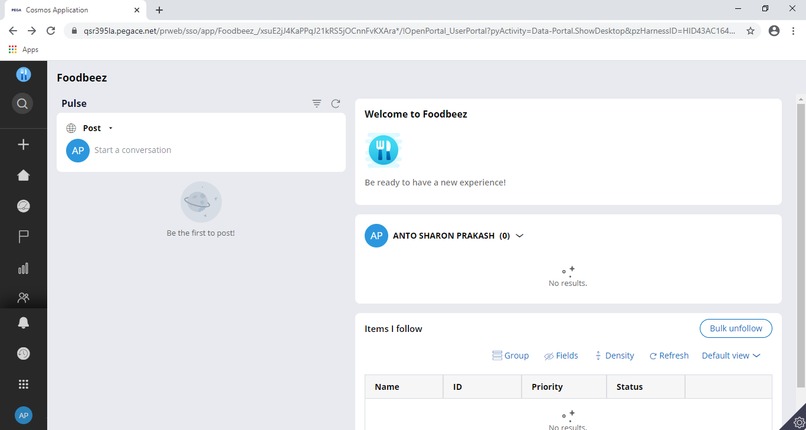Go to Home via house icon
The width and height of the screenshot is (806, 430).
23,176
